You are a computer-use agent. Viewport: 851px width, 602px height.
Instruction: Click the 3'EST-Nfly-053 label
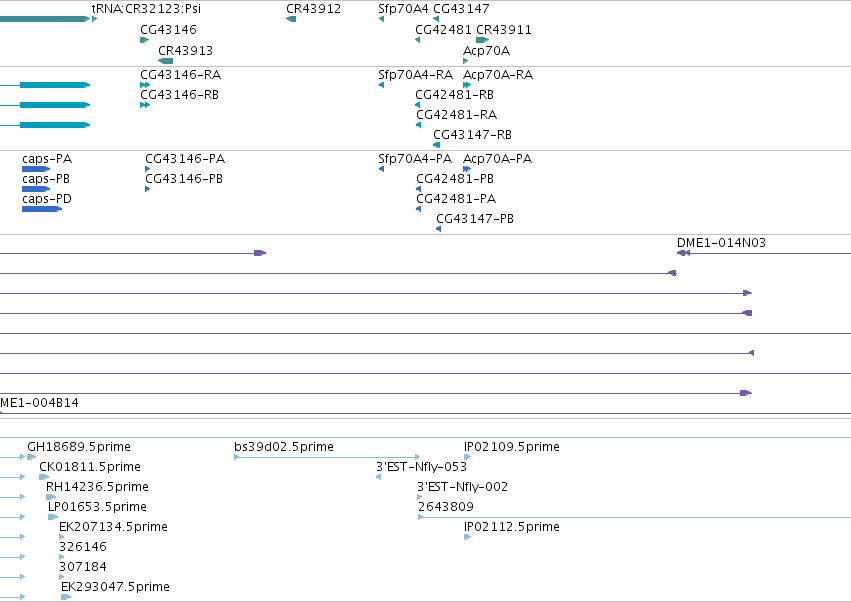(x=421, y=466)
